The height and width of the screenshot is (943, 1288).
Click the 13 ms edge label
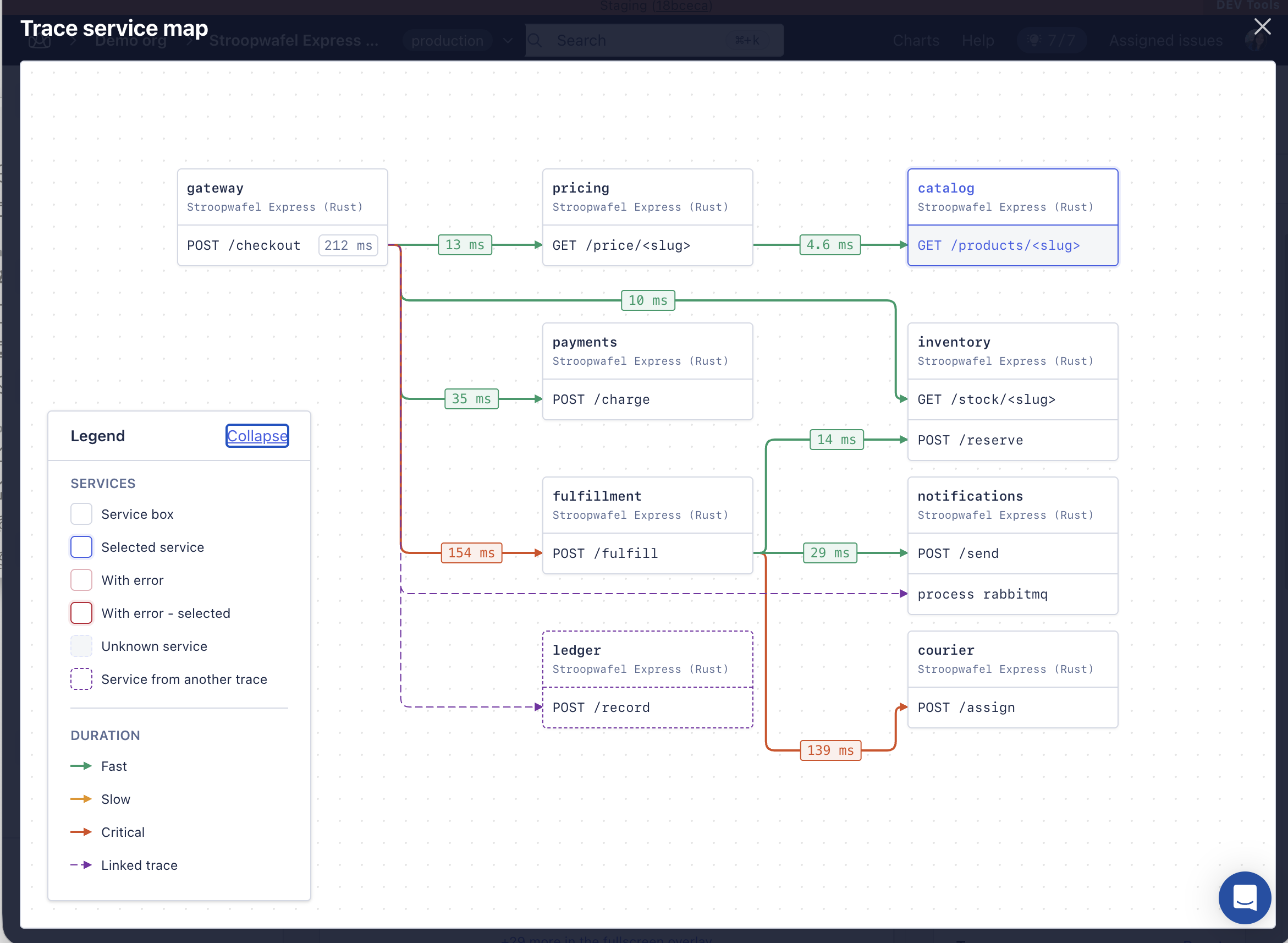tap(465, 245)
